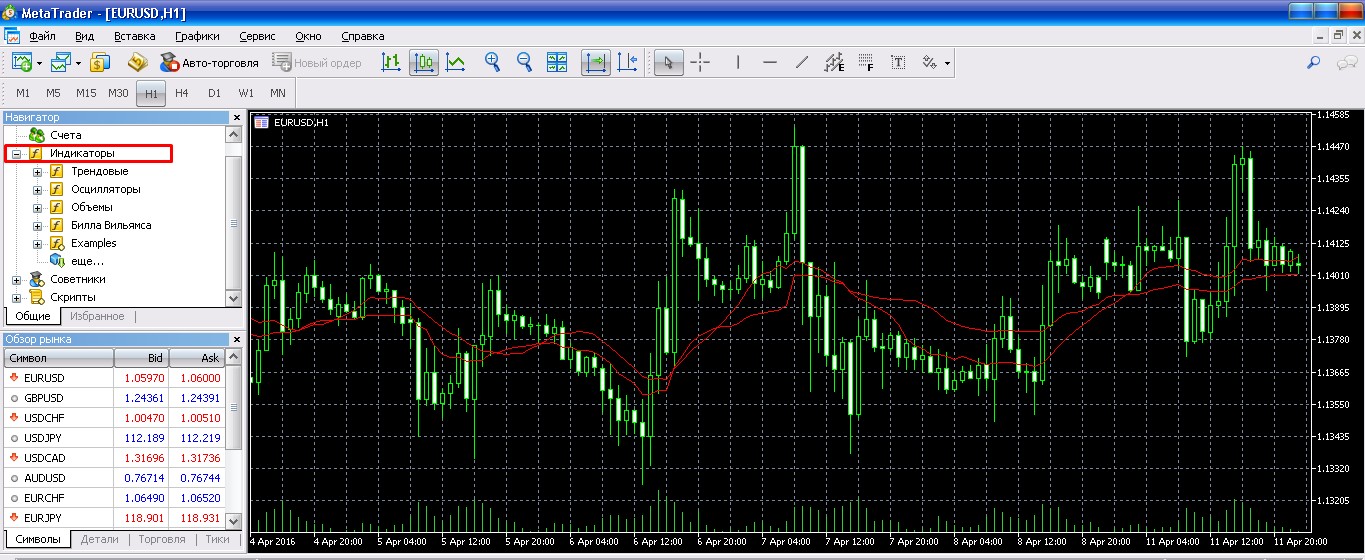Viewport: 1365px width, 560px height.
Task: Open the chat bubbles icon
Action: [x=1346, y=63]
